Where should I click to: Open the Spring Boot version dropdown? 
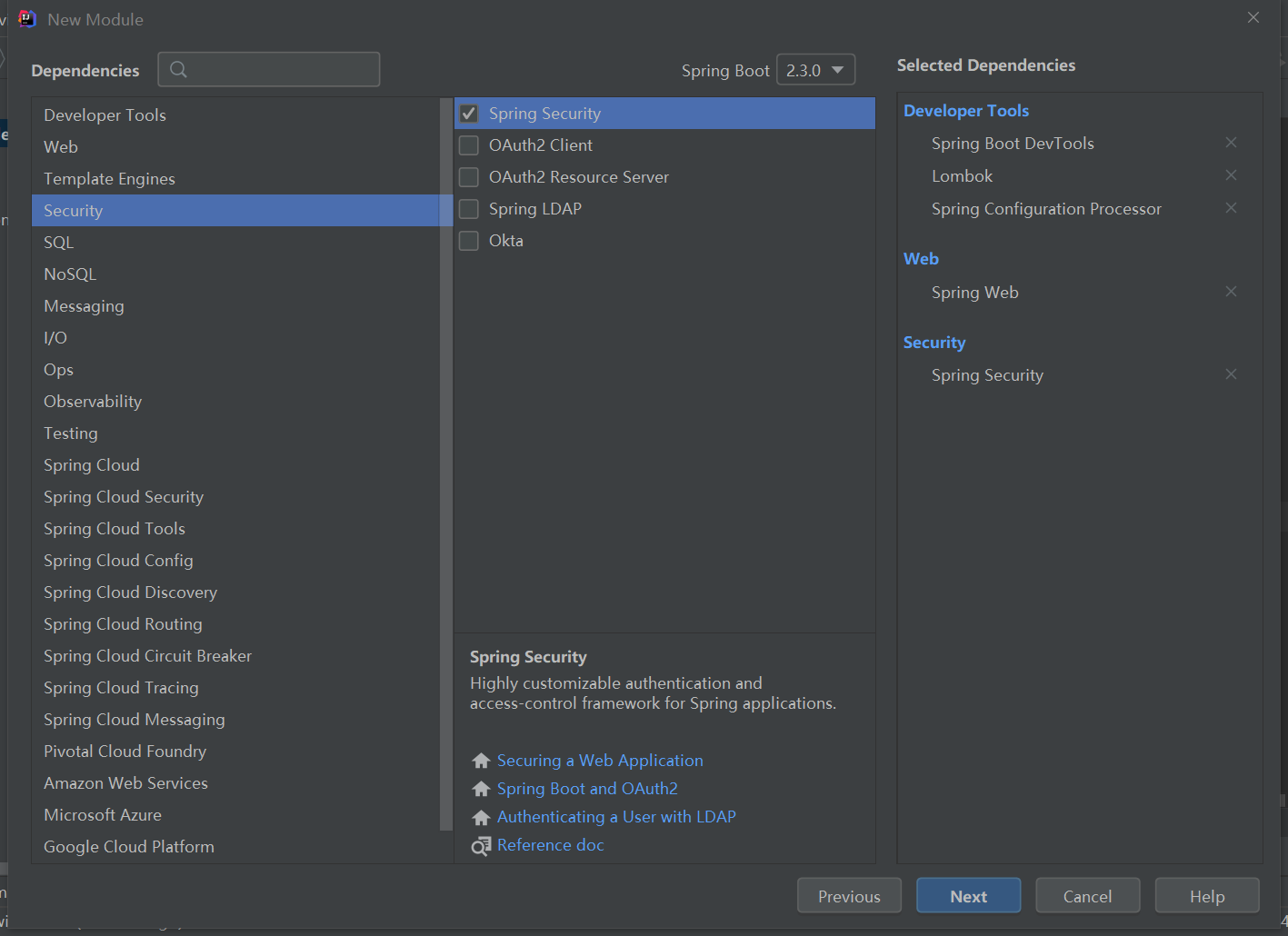coord(815,70)
